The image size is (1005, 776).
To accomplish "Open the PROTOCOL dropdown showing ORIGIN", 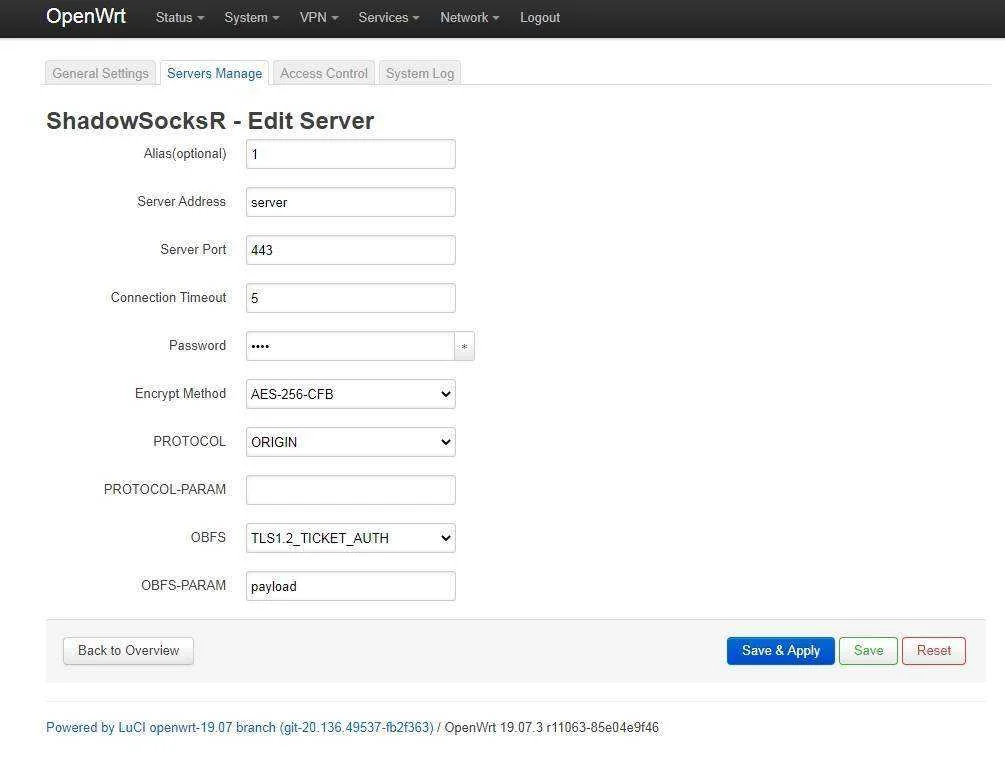I will [x=351, y=442].
